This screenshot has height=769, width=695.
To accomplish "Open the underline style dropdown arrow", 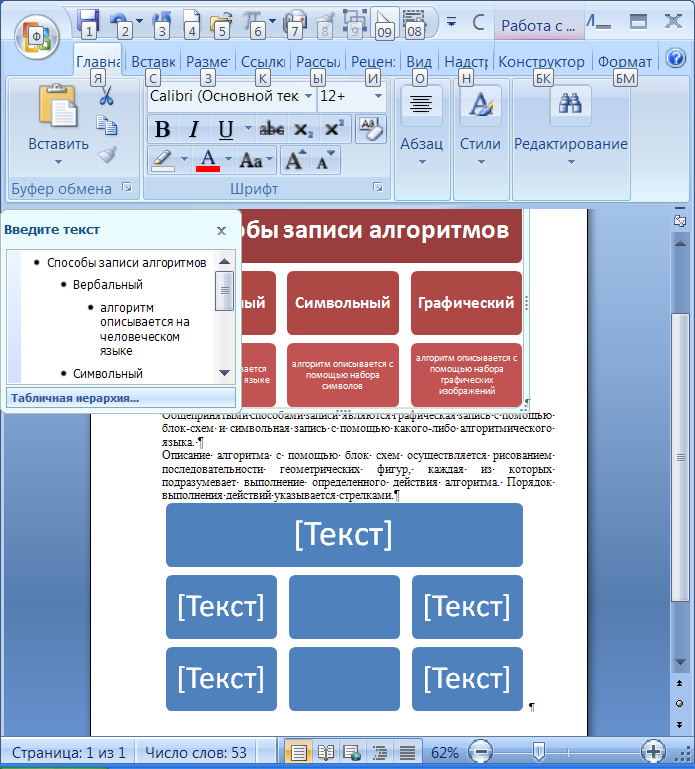I will pyautogui.click(x=248, y=128).
